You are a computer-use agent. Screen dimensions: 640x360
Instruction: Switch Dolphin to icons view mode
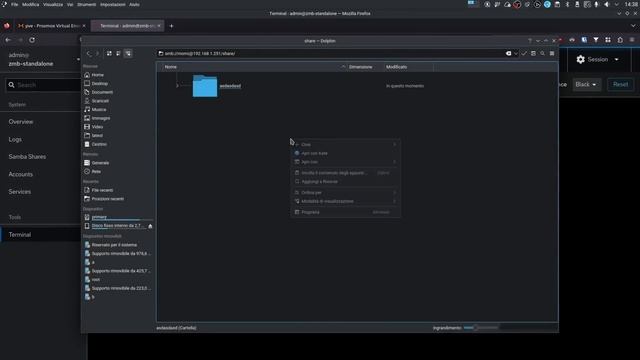click(109, 53)
